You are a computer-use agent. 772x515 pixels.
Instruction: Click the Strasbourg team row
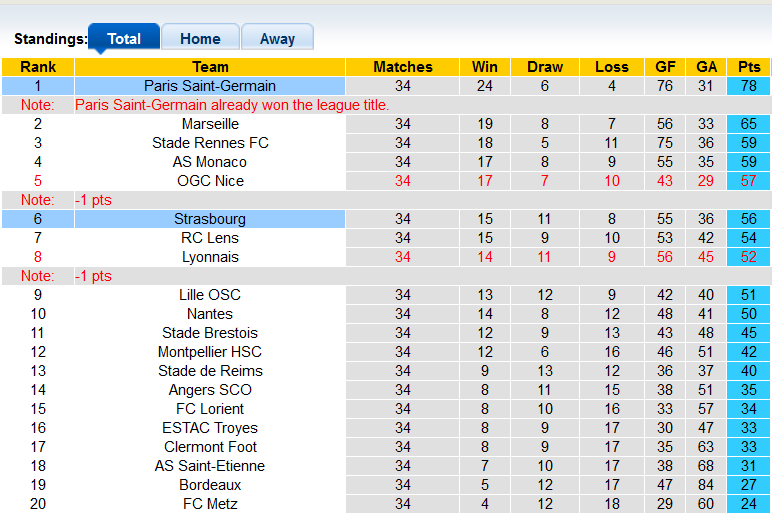click(210, 219)
